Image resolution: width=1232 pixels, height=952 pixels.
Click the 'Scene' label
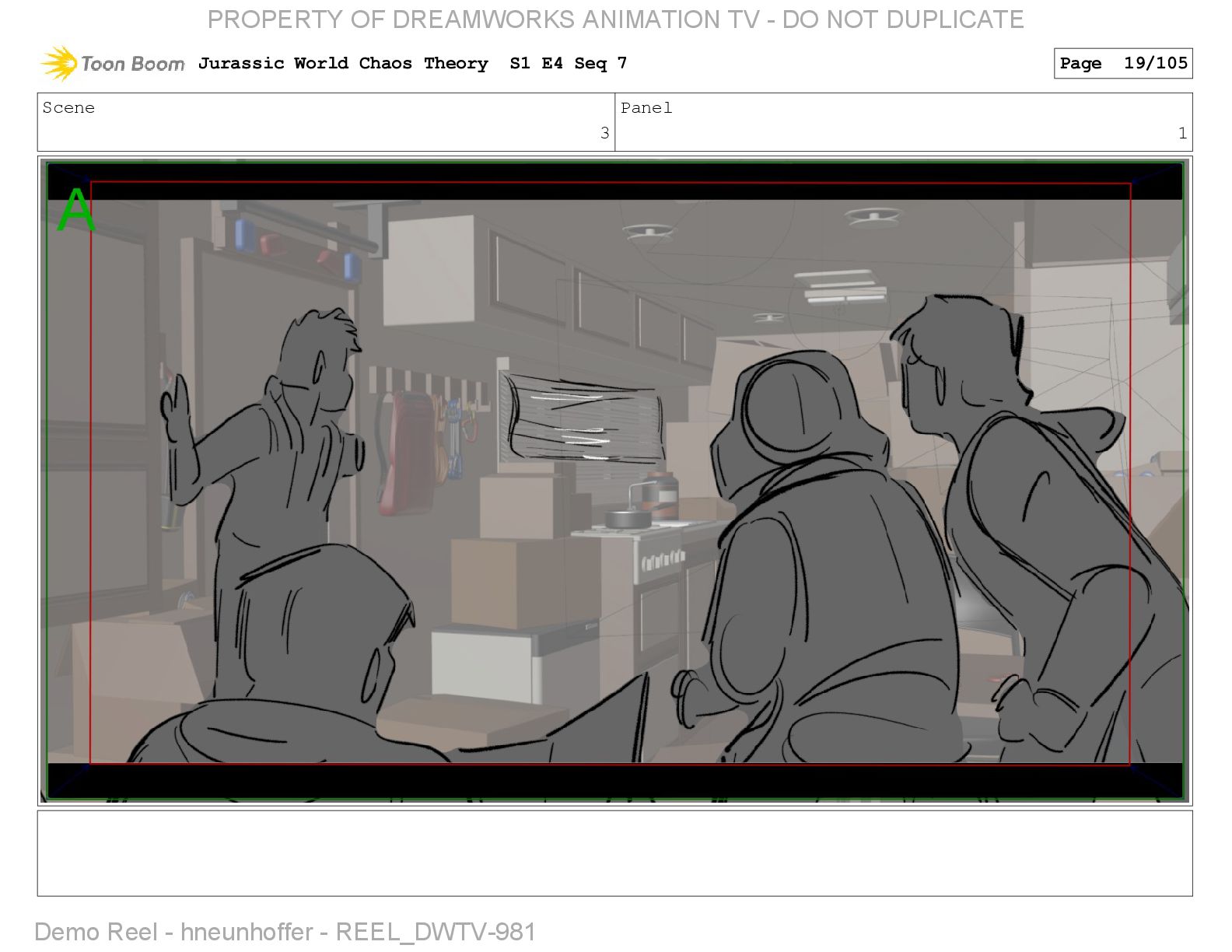pyautogui.click(x=68, y=107)
